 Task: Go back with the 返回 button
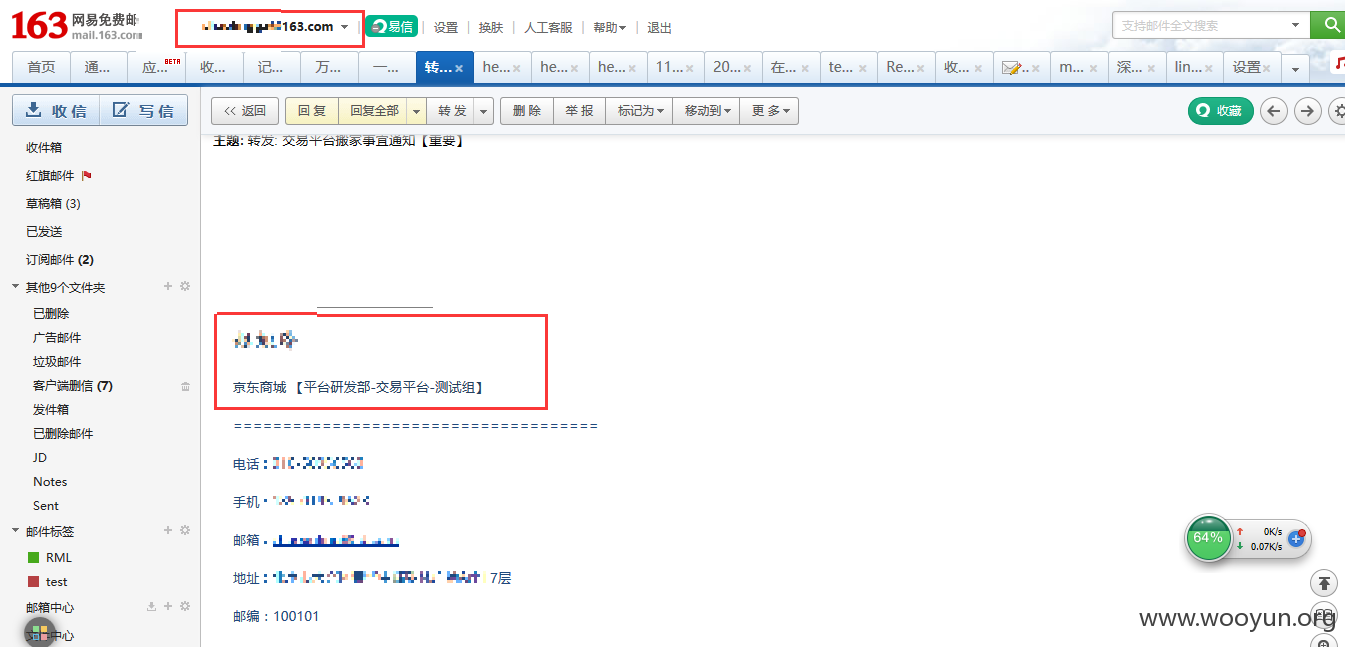[245, 111]
